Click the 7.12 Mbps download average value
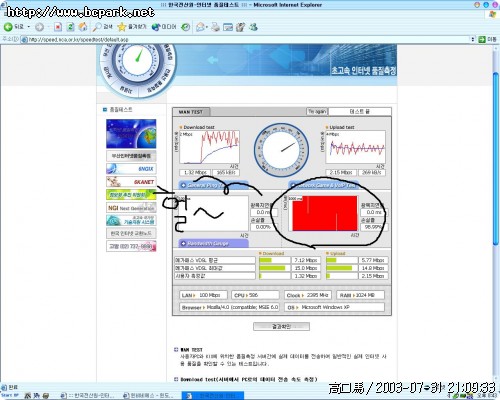Image resolution: width=500 pixels, height=400 pixels. click(x=306, y=260)
